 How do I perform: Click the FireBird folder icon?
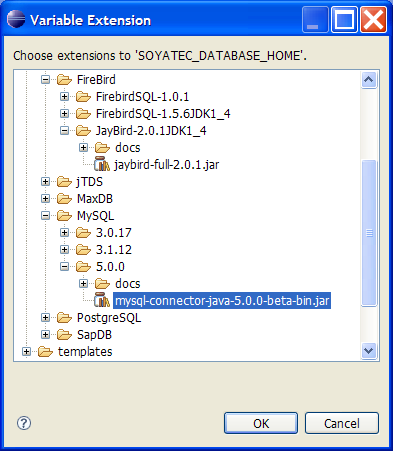coord(64,80)
